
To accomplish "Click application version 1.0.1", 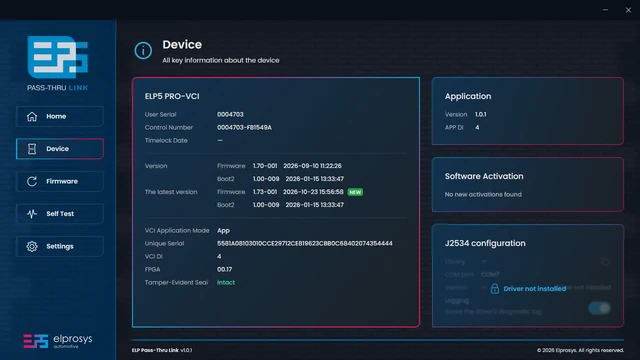I will [x=480, y=114].
